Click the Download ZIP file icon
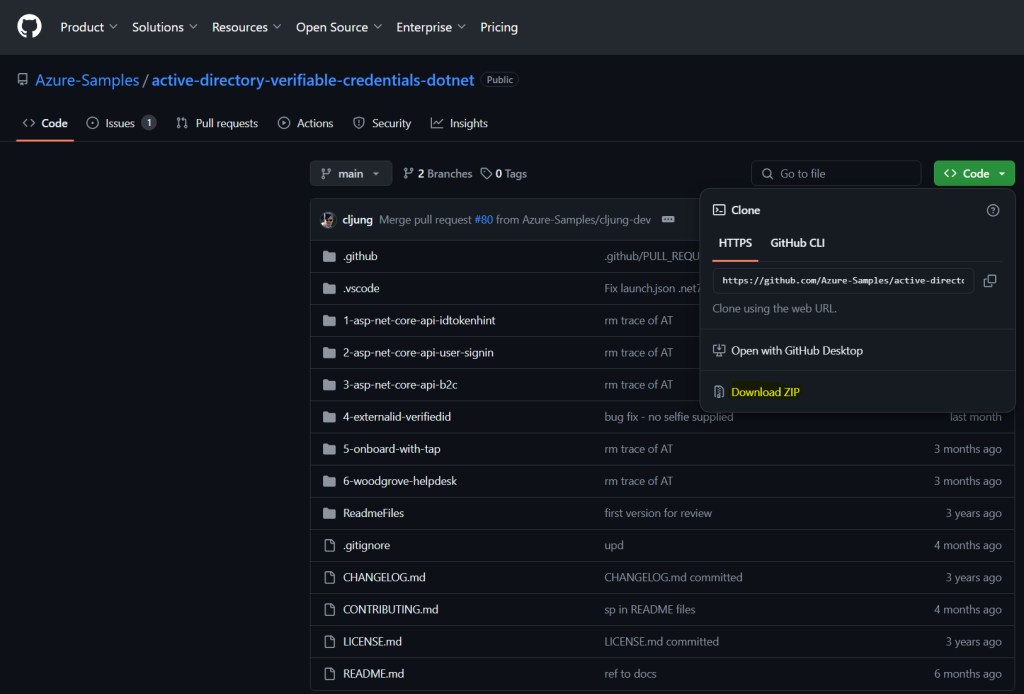This screenshot has height=694, width=1024. 719,392
